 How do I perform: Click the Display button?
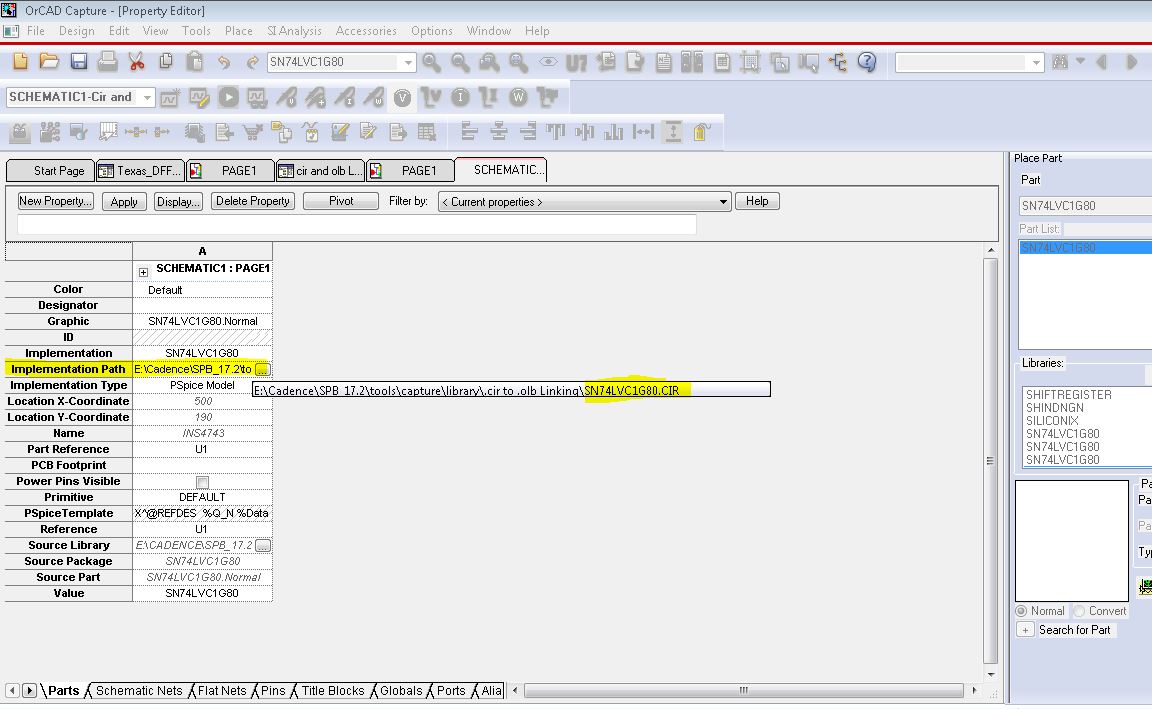(x=178, y=202)
